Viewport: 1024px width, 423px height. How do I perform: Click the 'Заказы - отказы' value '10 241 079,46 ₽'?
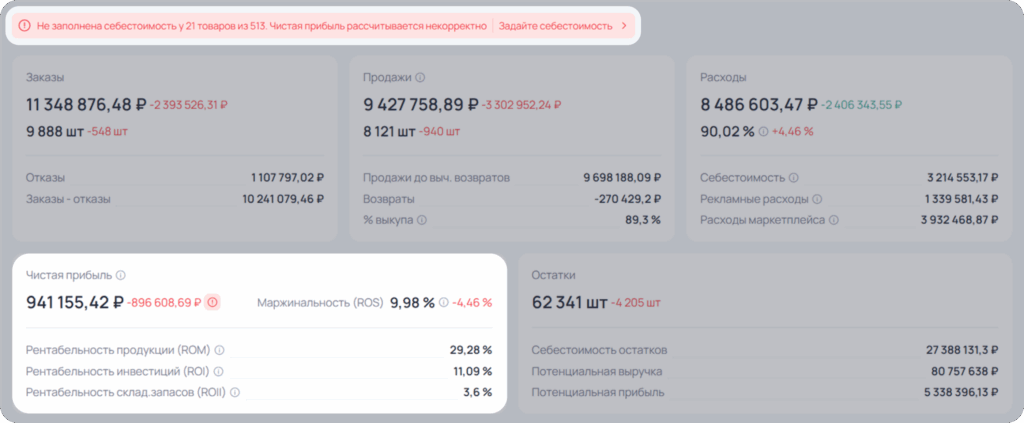[x=283, y=199]
